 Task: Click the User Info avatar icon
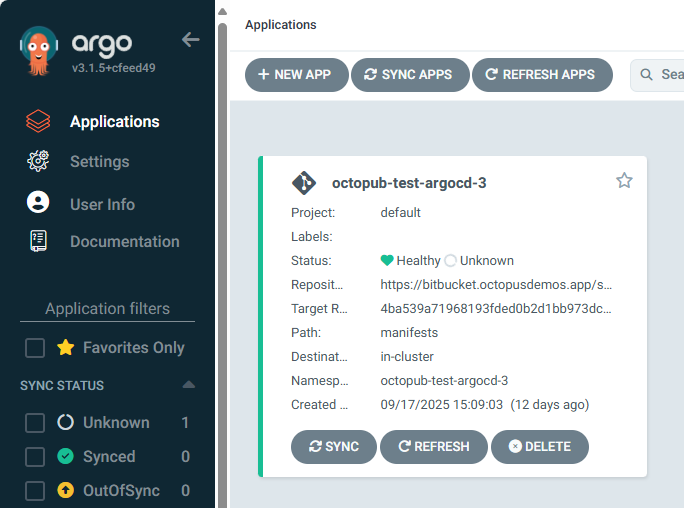click(x=38, y=203)
